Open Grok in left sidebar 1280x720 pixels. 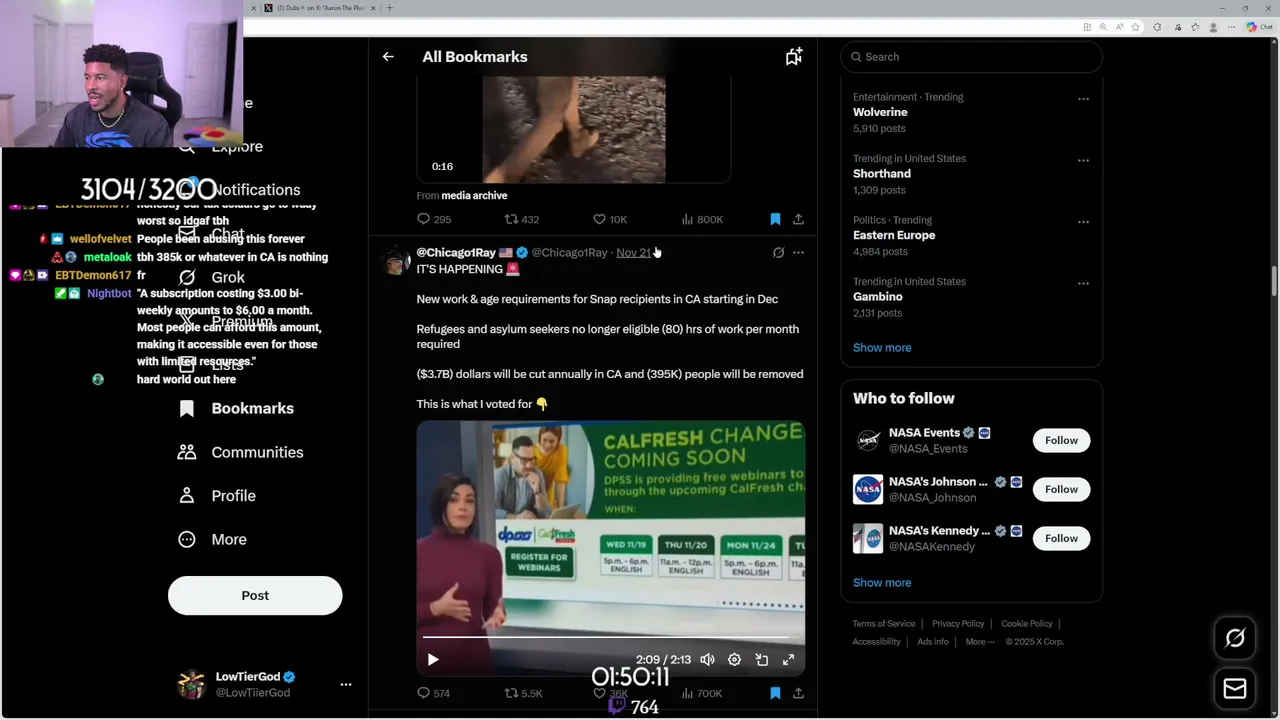[212, 277]
